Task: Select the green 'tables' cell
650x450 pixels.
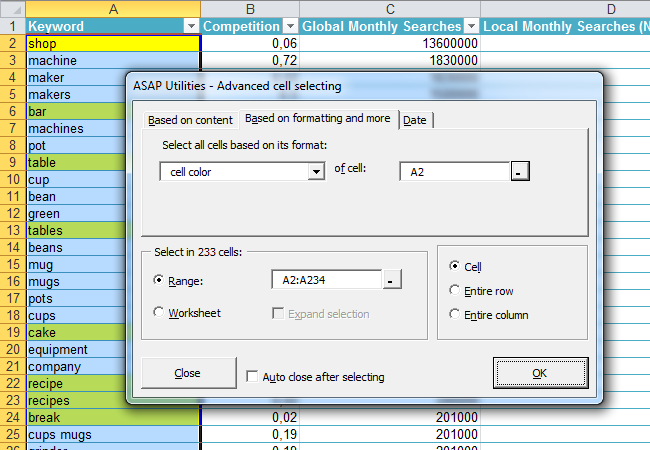Action: 77,230
